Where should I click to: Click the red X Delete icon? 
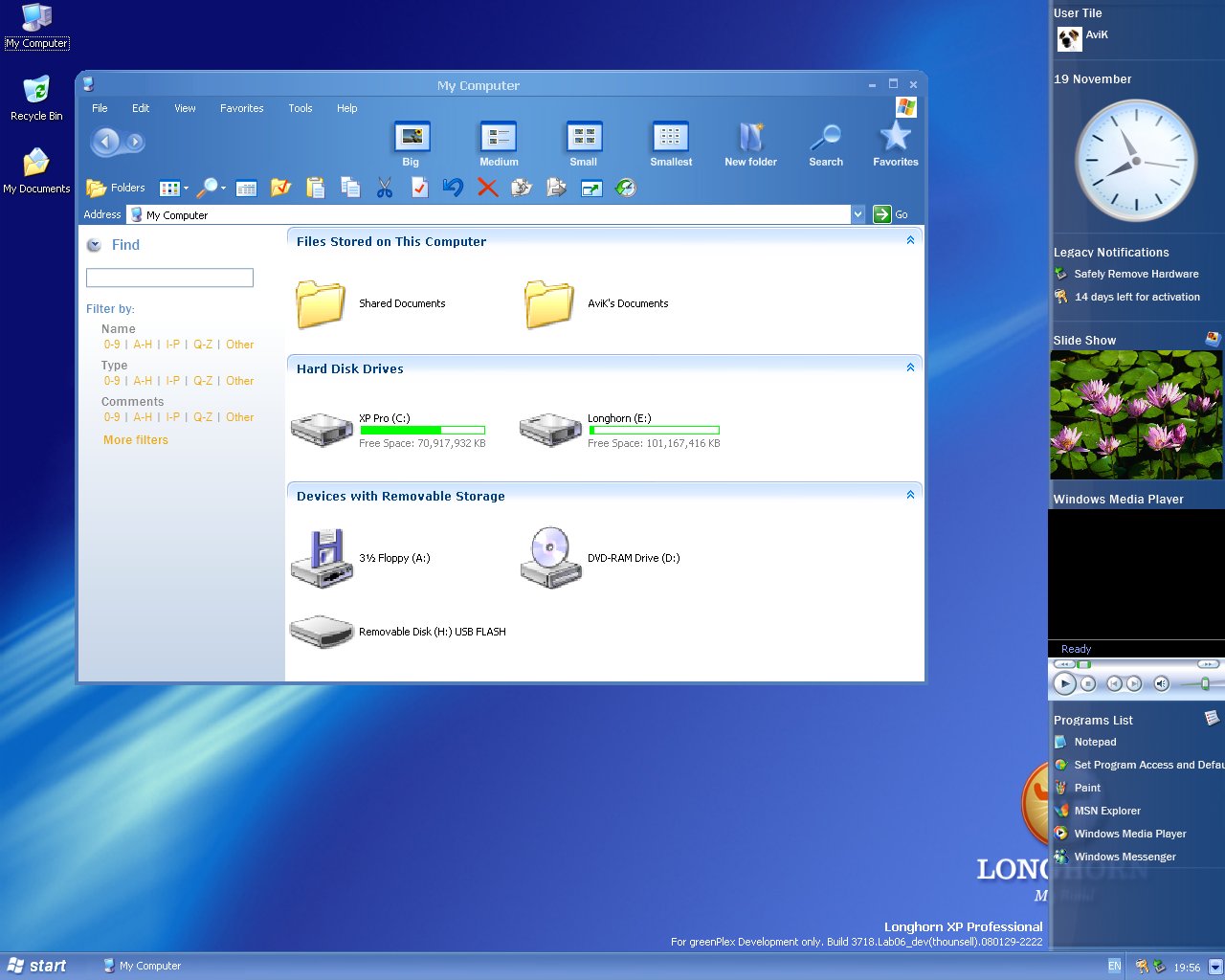click(488, 188)
